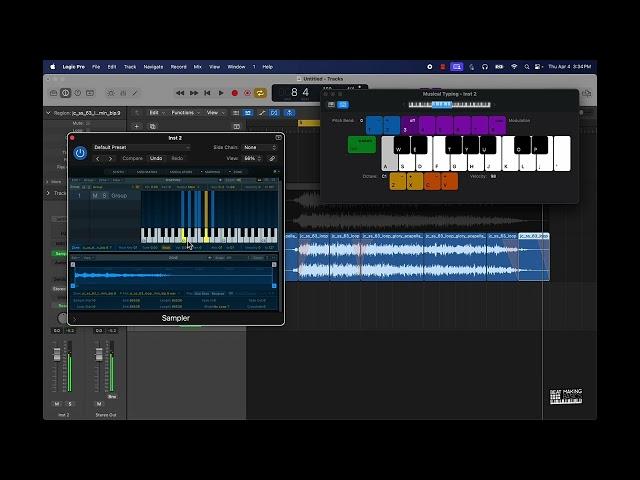This screenshot has width=640, height=480.
Task: Lower octave with the Z key
Action: click(x=398, y=182)
